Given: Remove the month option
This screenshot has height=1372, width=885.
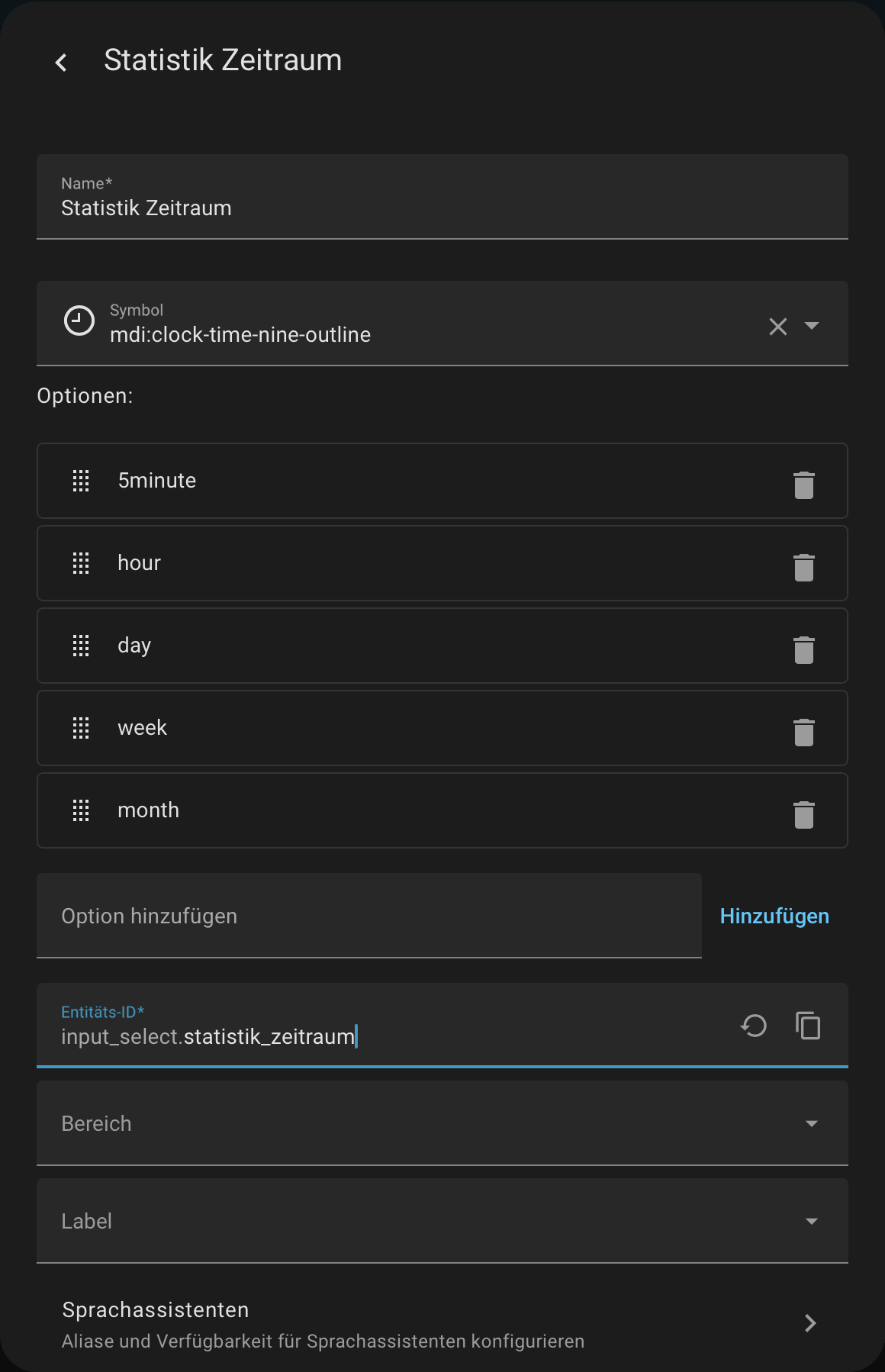Looking at the screenshot, I should coord(803,815).
